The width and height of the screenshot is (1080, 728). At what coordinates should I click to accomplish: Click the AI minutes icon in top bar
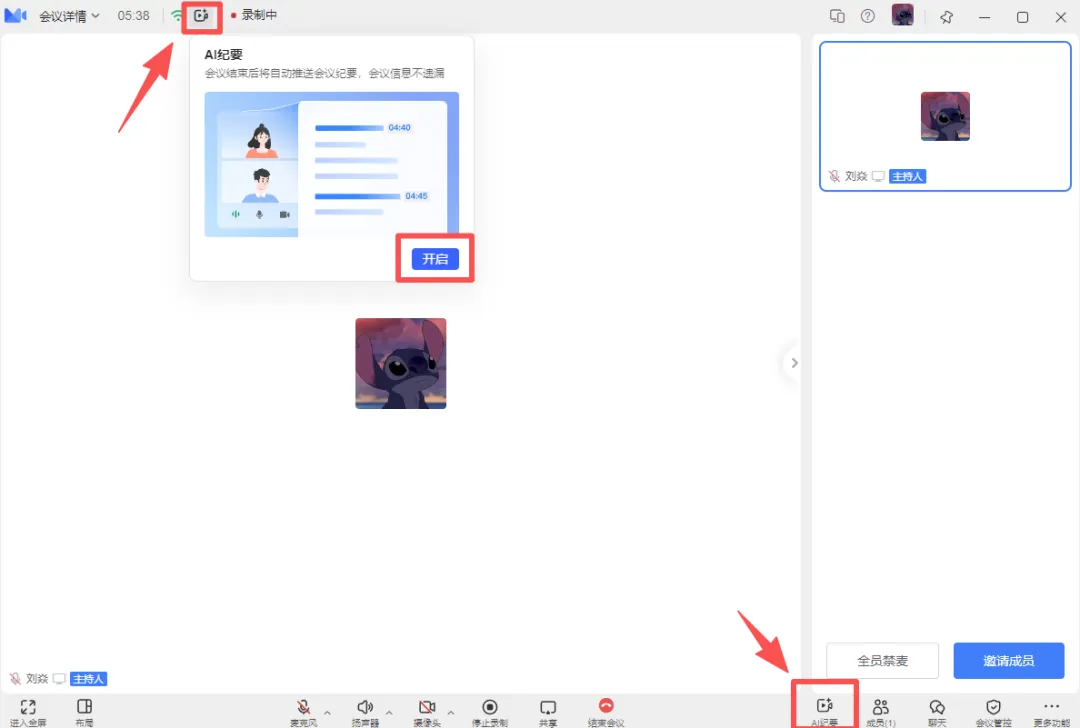pyautogui.click(x=201, y=16)
